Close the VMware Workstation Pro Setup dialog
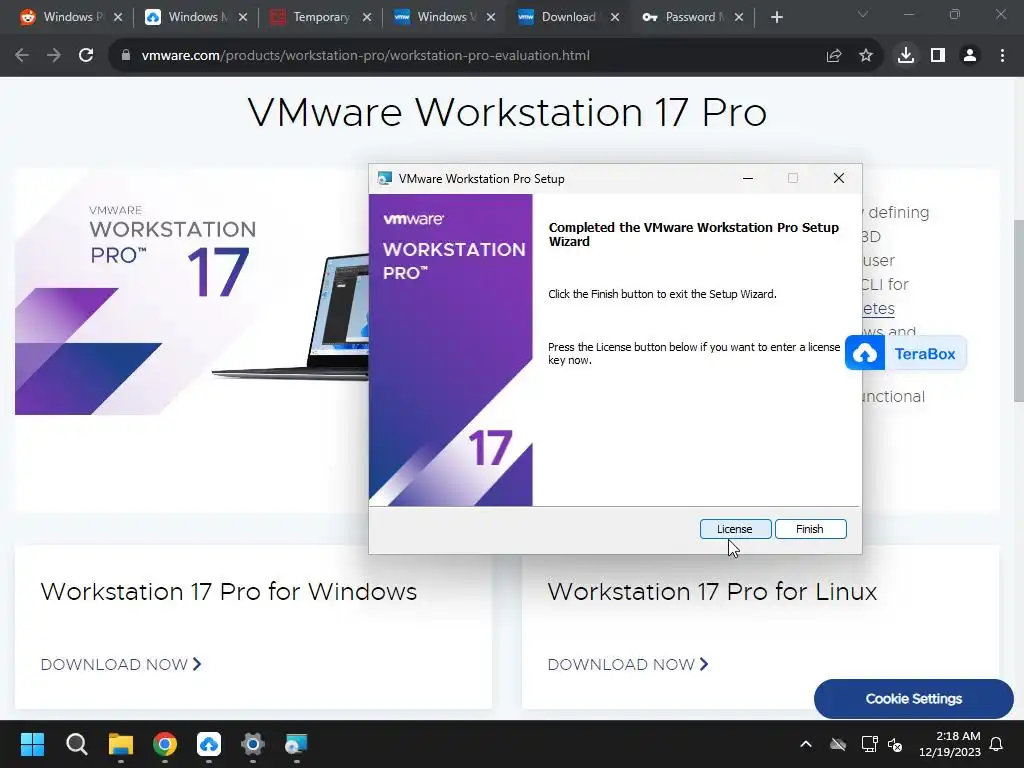Image resolution: width=1024 pixels, height=768 pixels. [839, 178]
